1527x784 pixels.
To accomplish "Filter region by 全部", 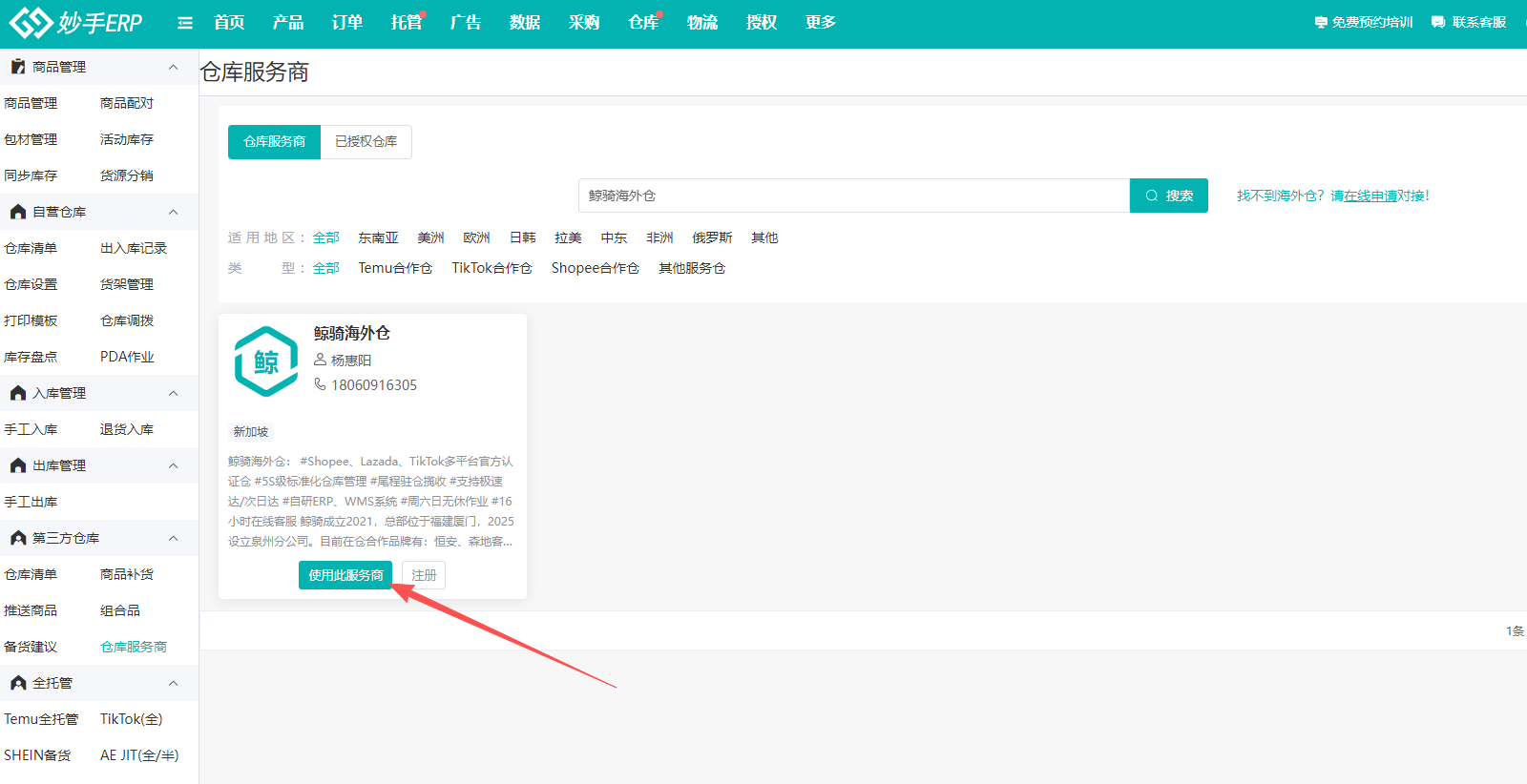I will (326, 237).
